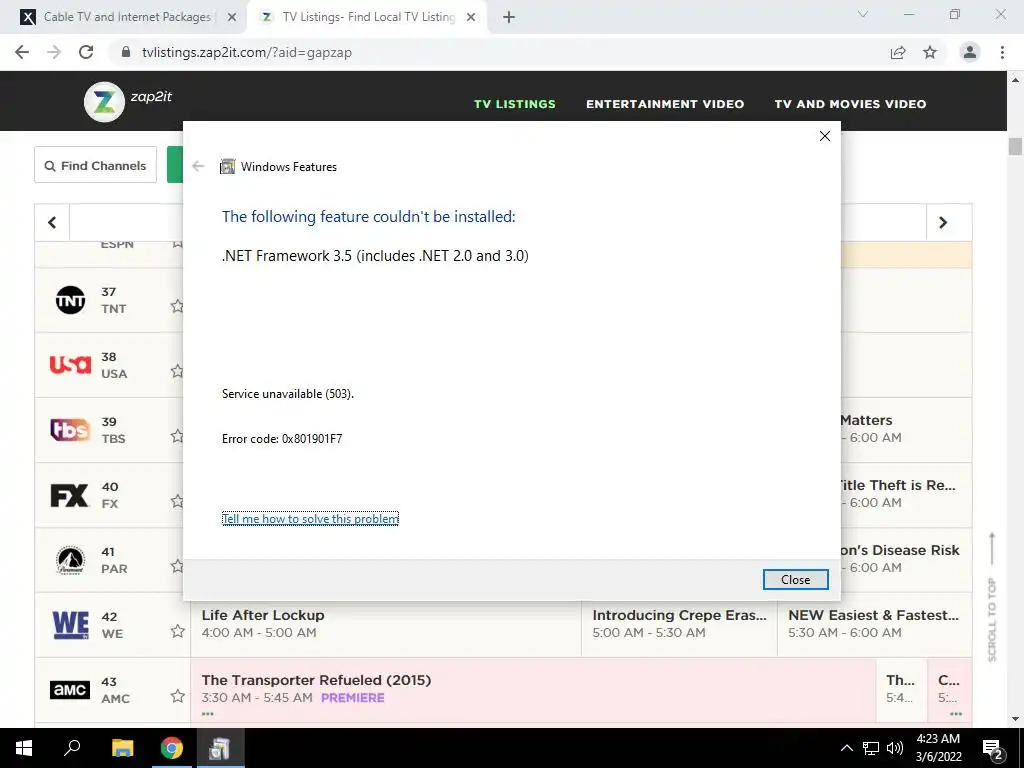Close the Cable TV and Internet Packages tab
Viewport: 1024px width, 768px height.
pos(232,18)
